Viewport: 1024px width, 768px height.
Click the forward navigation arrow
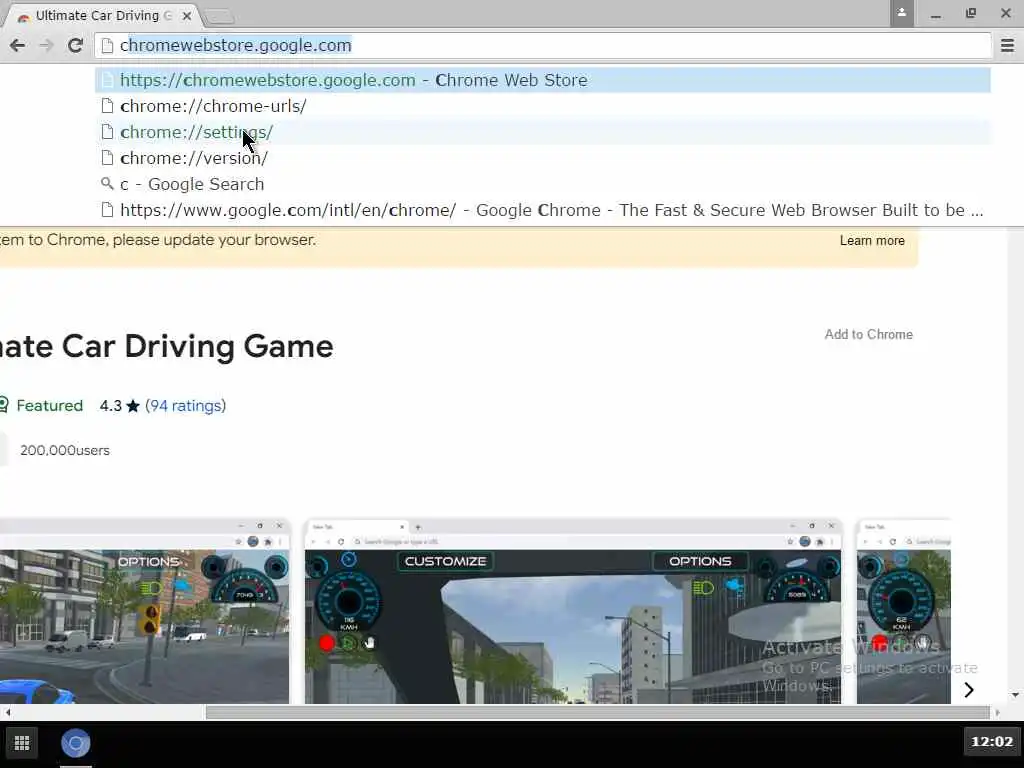(46, 45)
